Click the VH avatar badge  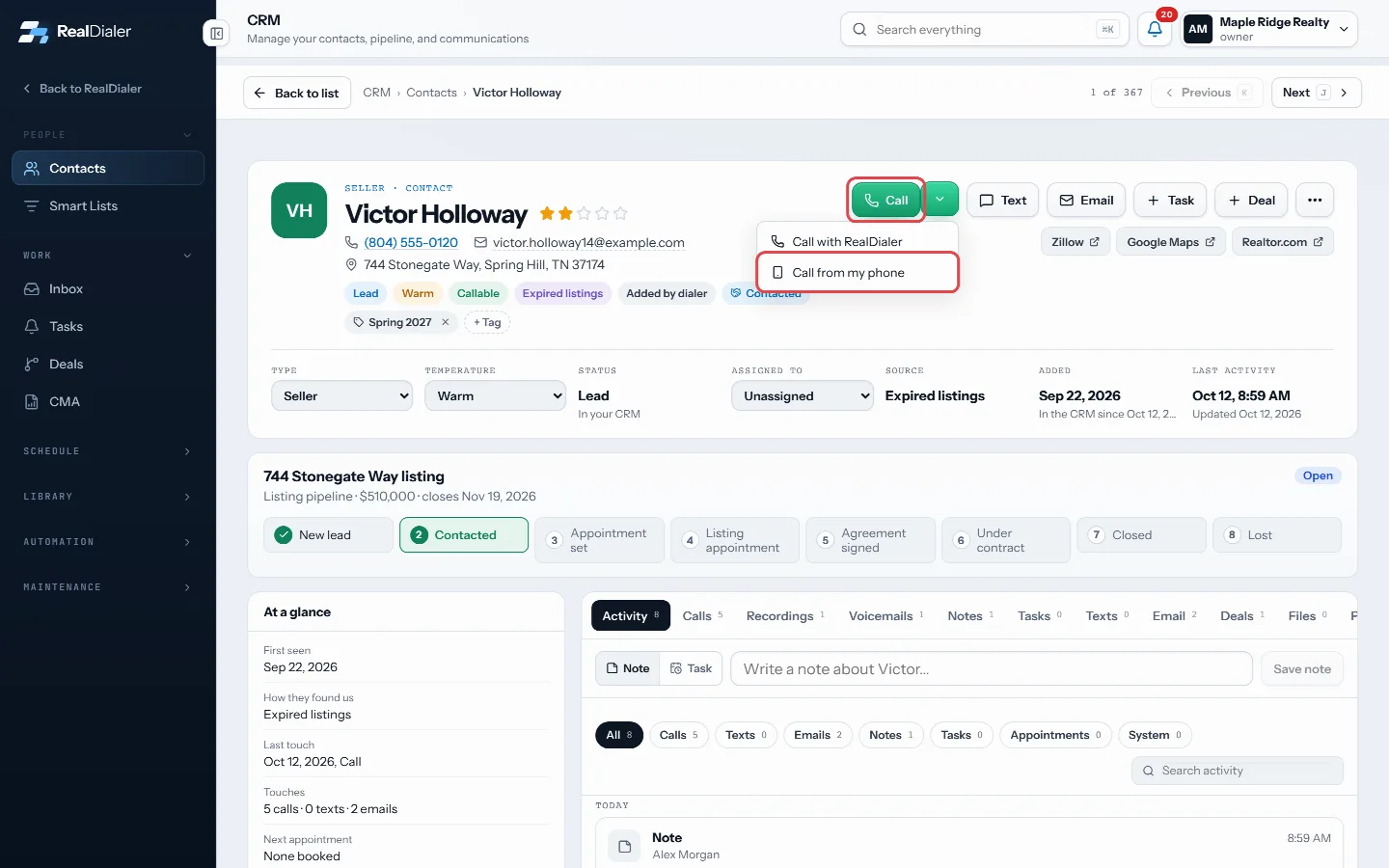299,210
